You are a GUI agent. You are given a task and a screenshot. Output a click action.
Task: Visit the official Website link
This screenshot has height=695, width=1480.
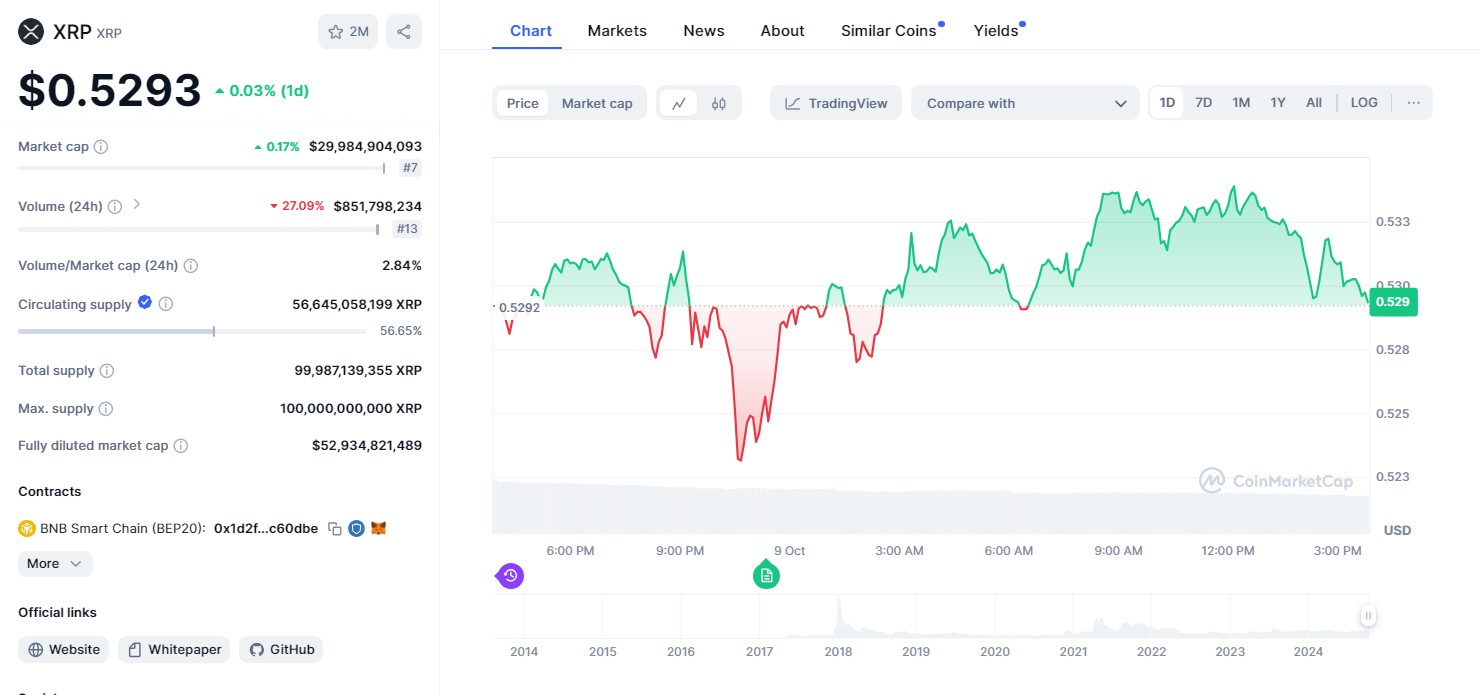(64, 650)
